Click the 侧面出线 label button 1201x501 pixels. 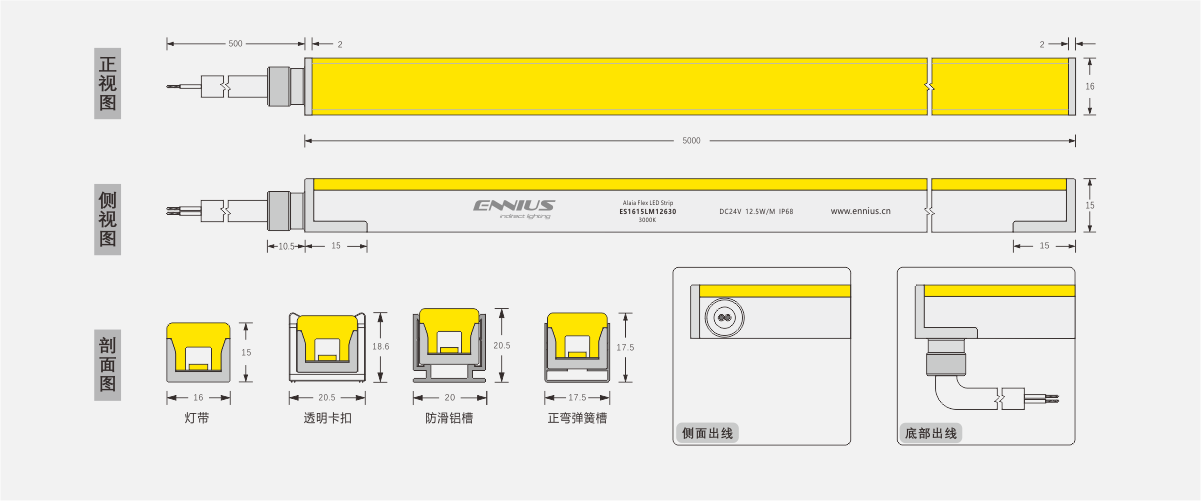707,433
